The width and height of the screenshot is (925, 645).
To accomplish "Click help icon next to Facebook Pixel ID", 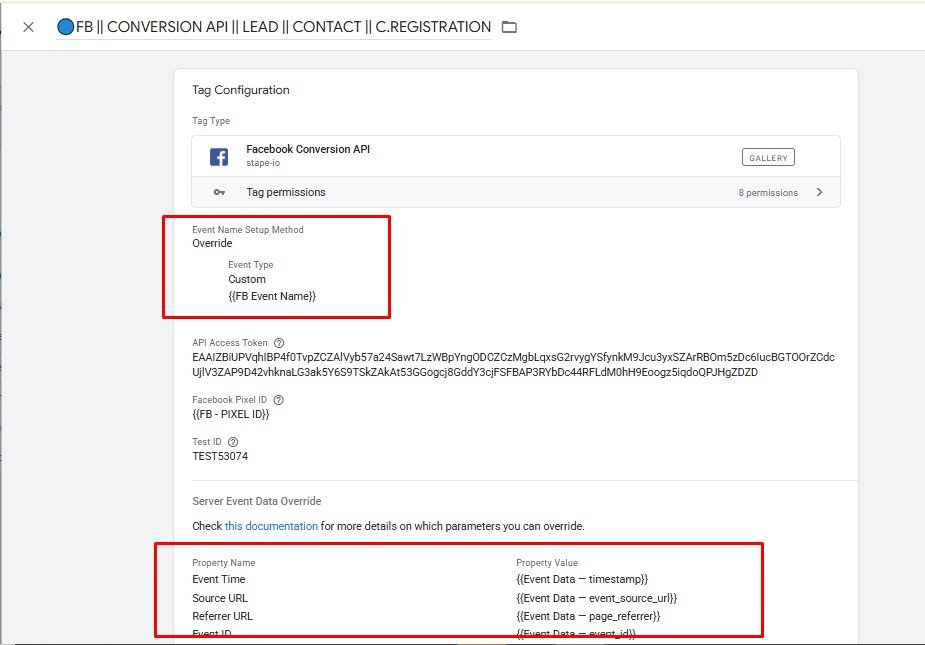I will tap(278, 400).
